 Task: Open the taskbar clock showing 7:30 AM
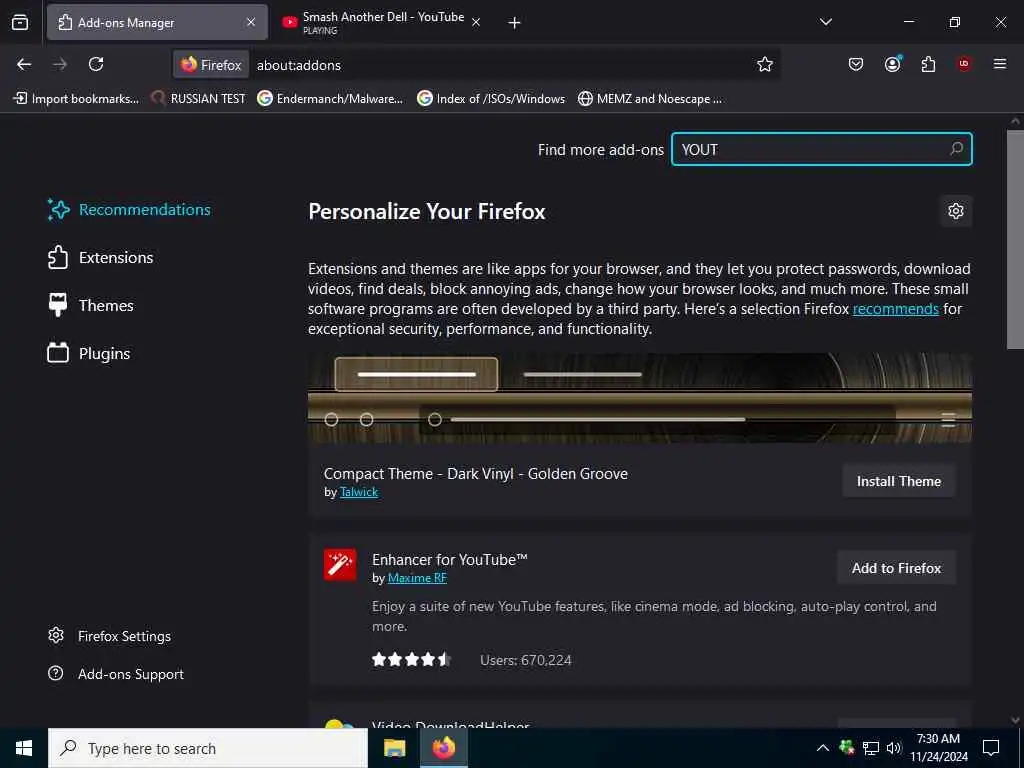938,748
